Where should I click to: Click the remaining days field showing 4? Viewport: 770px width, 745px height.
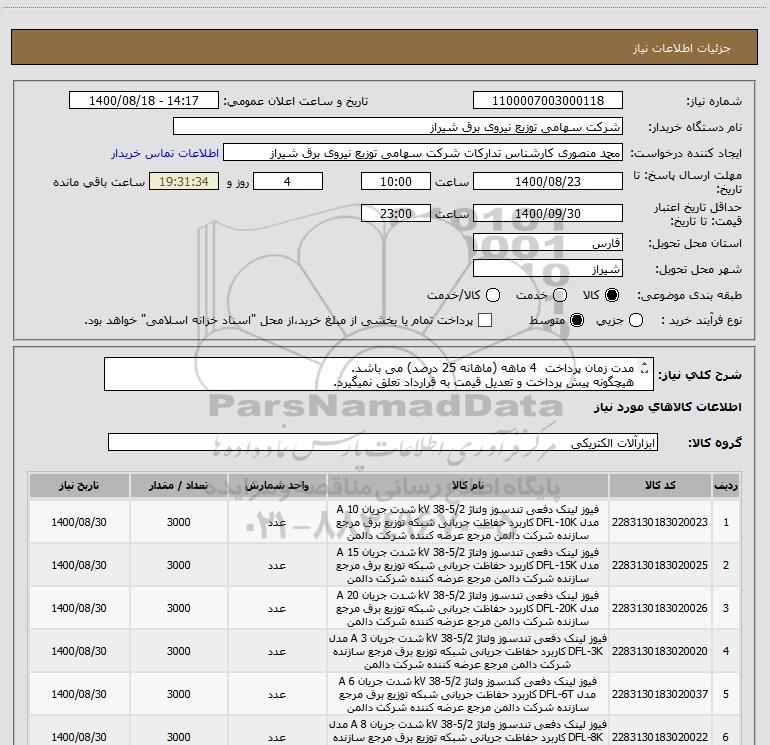tap(288, 182)
